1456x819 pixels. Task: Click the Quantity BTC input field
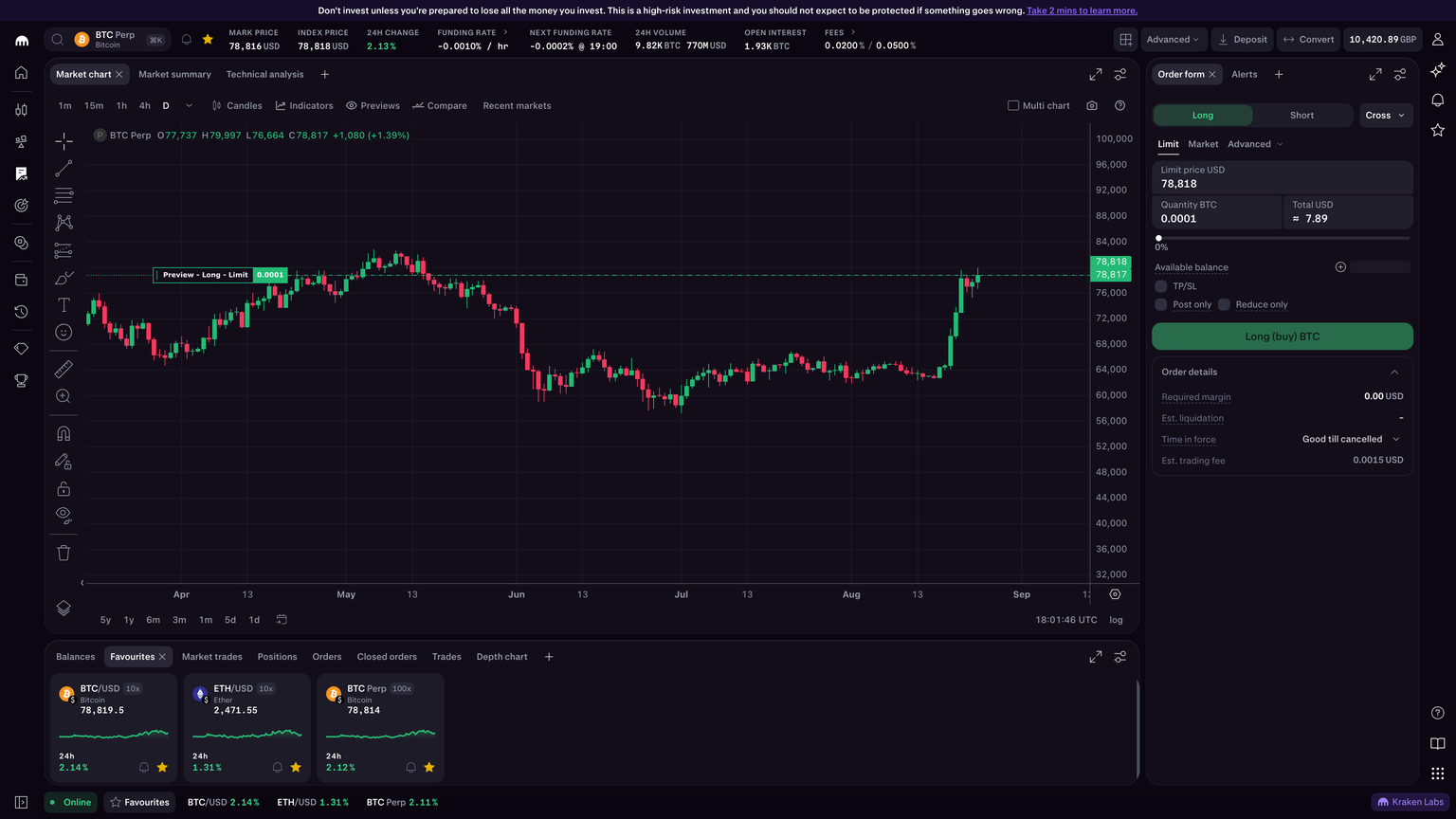(x=1216, y=211)
